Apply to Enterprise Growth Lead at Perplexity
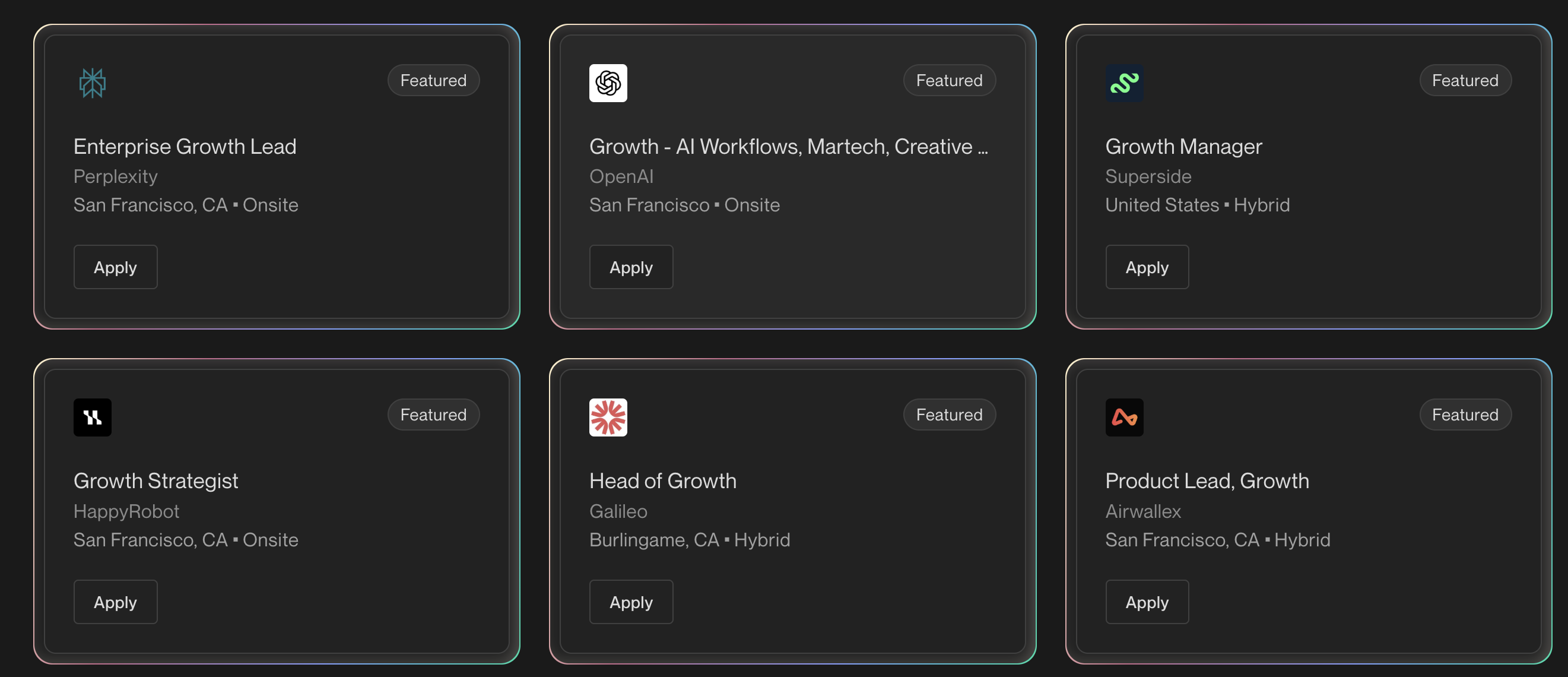This screenshot has width=1568, height=677. point(115,267)
